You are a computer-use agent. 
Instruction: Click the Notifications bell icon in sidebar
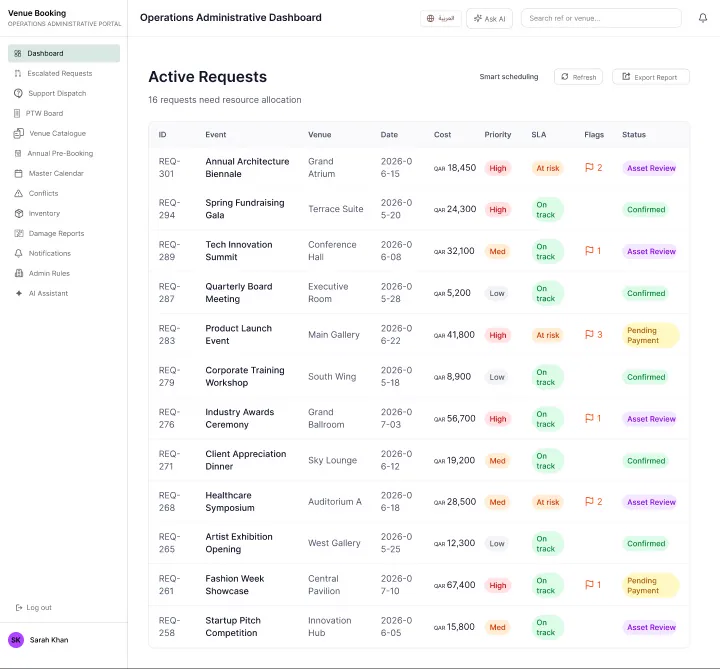point(18,253)
